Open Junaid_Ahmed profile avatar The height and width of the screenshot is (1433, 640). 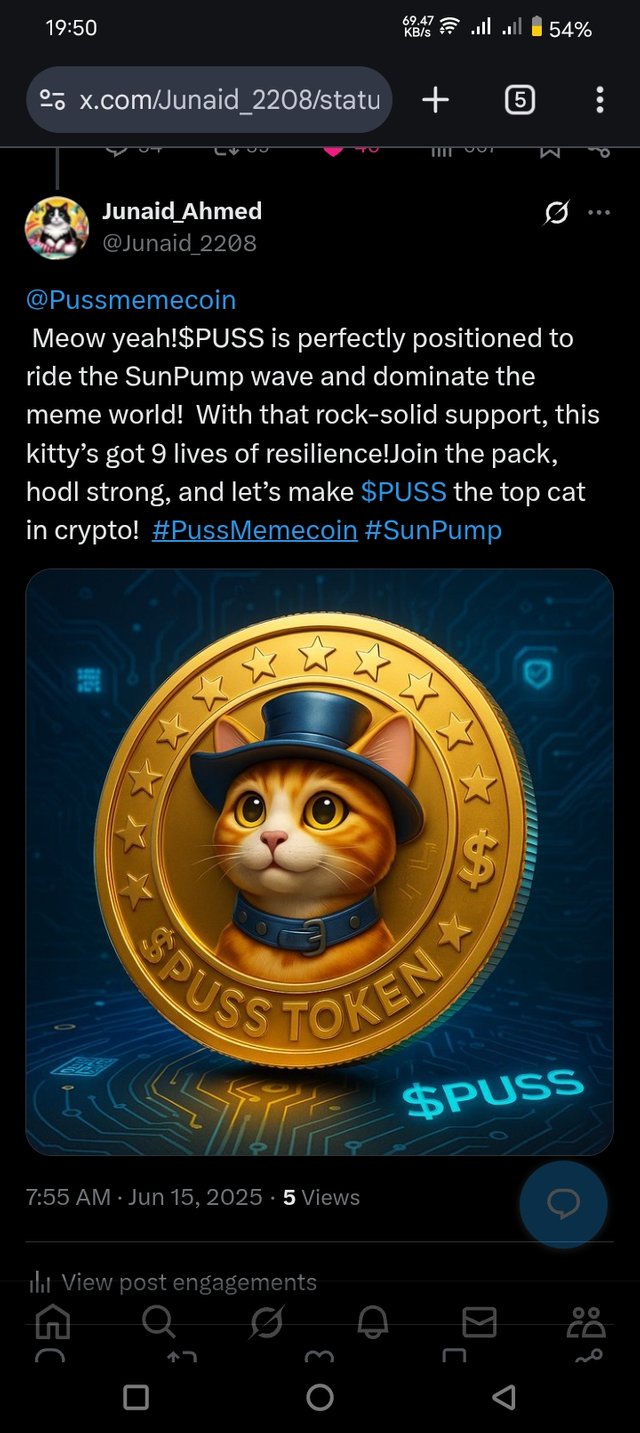tap(56, 228)
